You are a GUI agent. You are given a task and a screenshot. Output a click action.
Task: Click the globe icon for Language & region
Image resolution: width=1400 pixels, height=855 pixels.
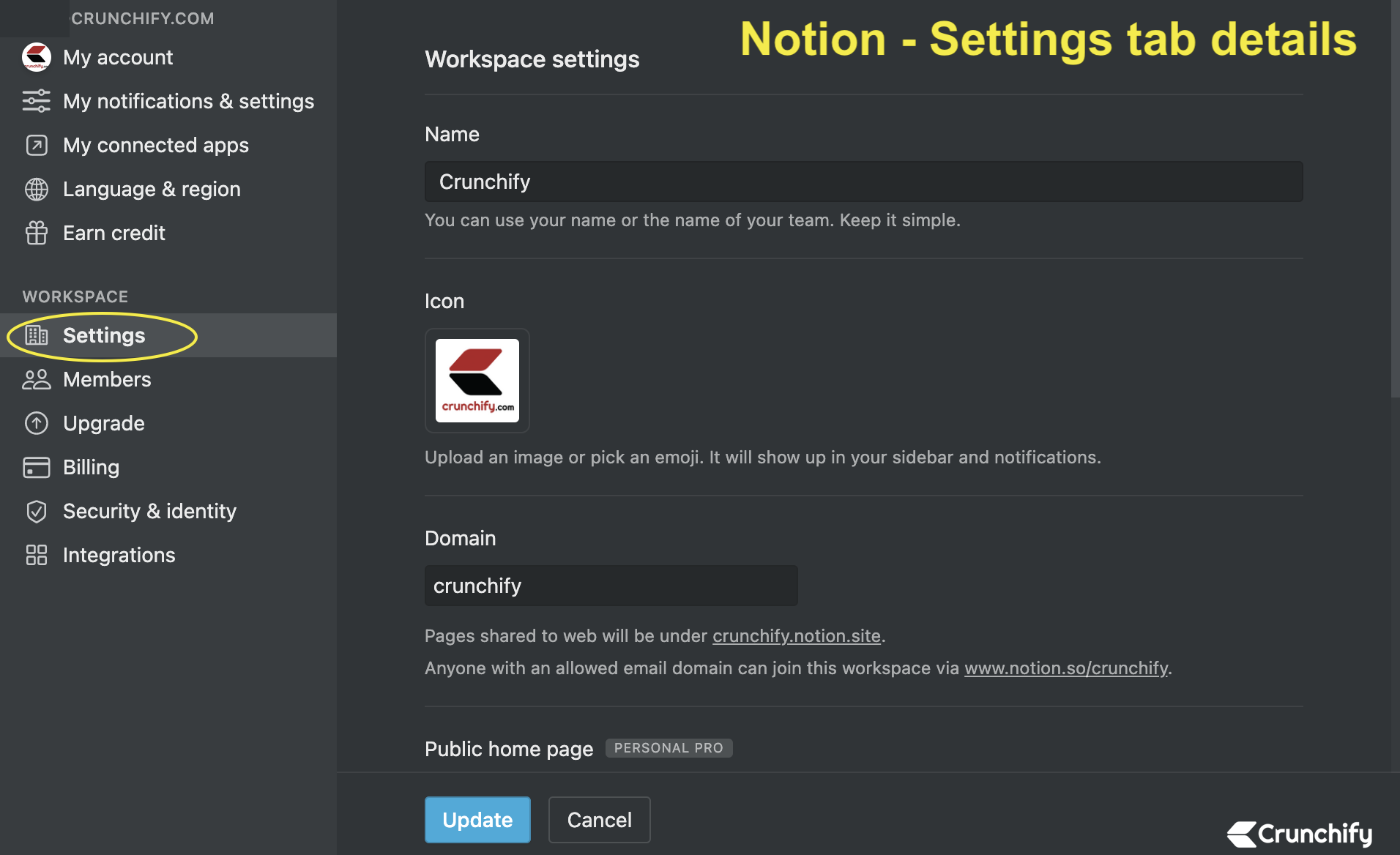pyautogui.click(x=37, y=189)
